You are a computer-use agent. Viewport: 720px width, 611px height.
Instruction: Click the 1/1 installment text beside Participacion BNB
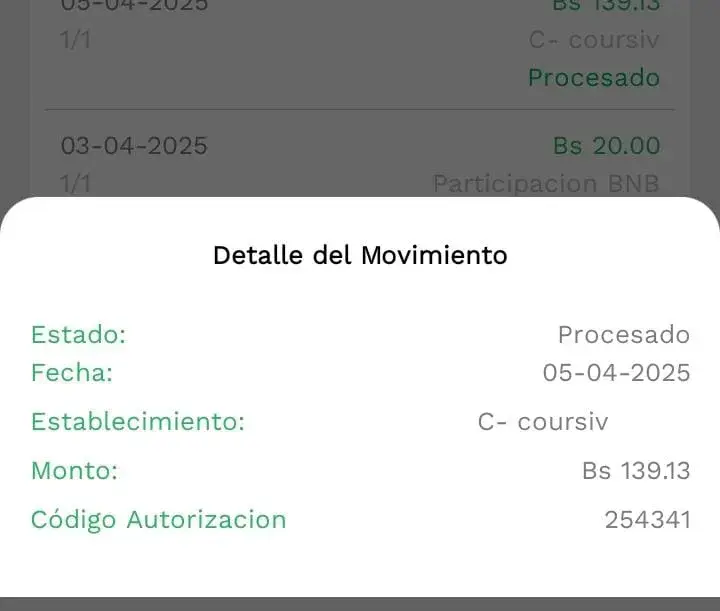coord(72,184)
